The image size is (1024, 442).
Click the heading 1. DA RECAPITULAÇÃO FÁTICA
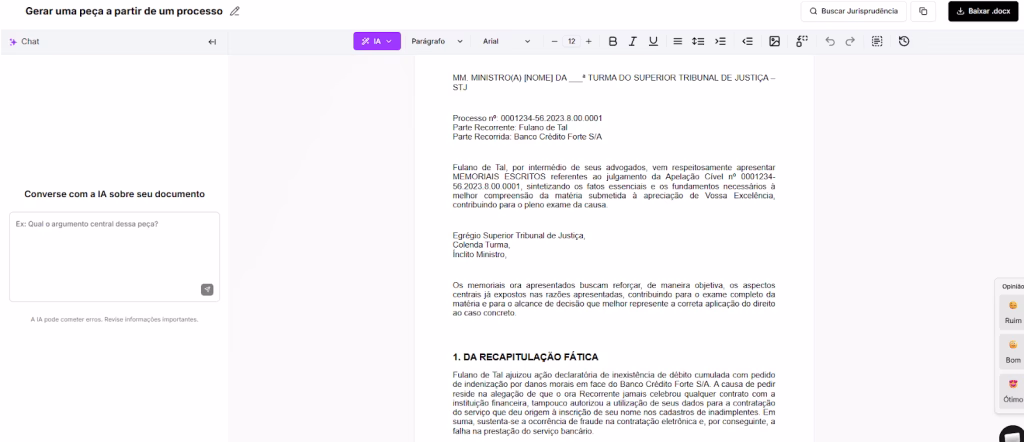pos(526,357)
